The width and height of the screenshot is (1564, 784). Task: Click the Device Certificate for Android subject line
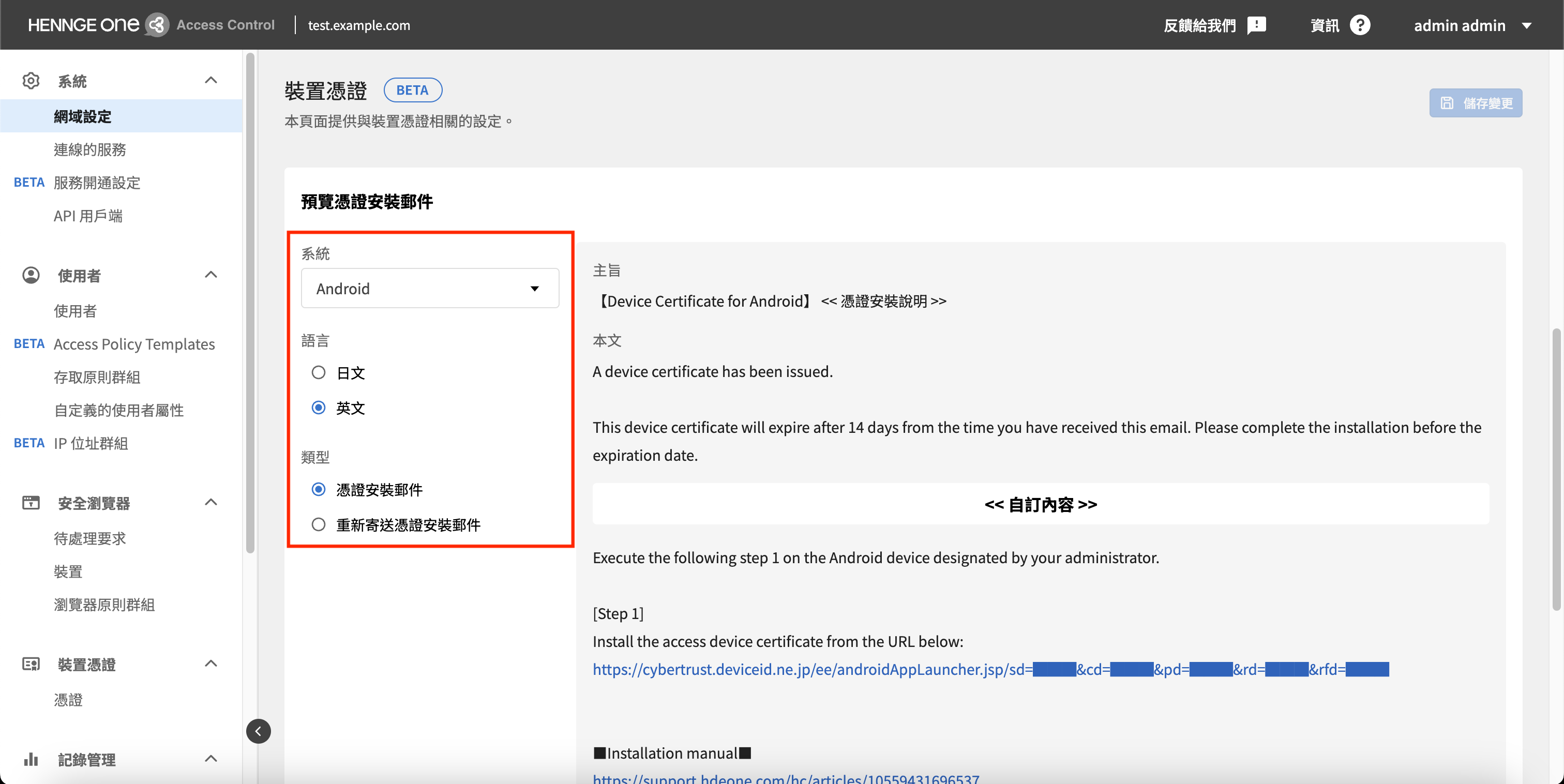click(x=769, y=301)
